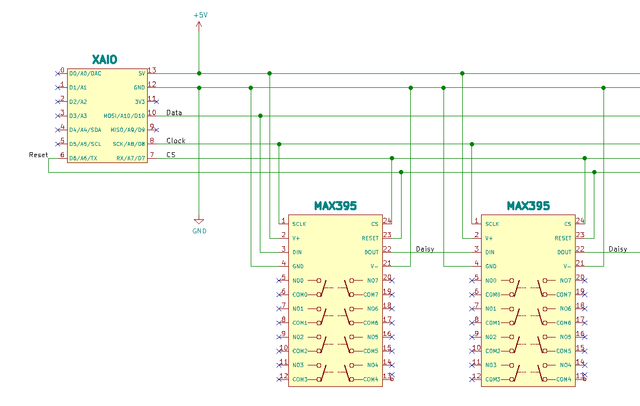640x406 pixels.
Task: Select V+ pin on right MAX395
Action: pos(489,238)
